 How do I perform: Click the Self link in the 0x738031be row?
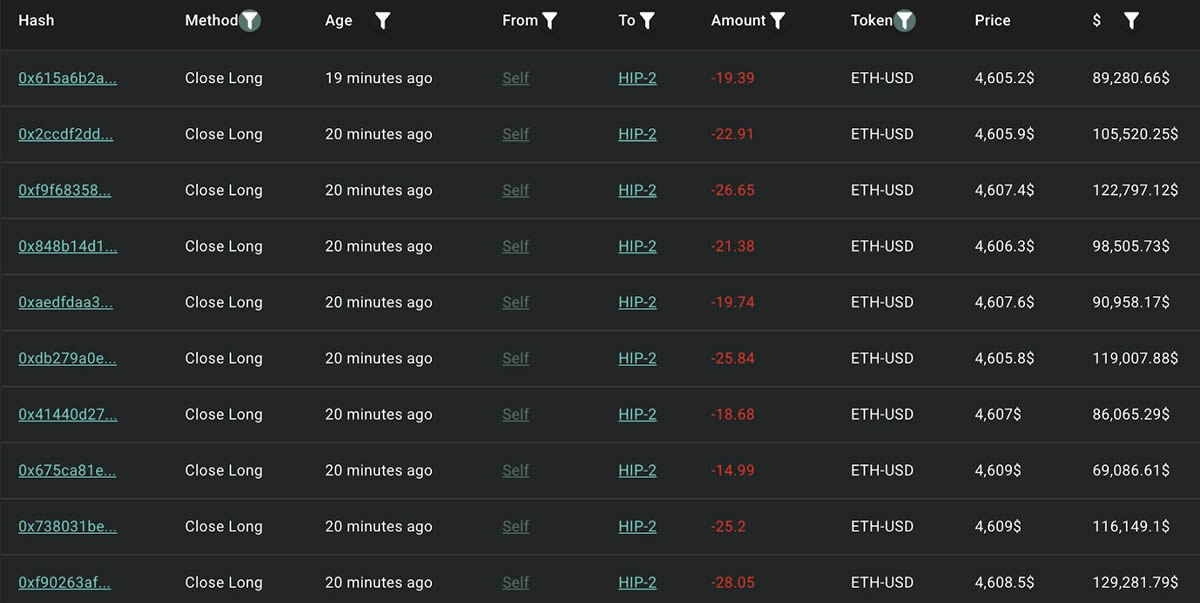point(516,526)
